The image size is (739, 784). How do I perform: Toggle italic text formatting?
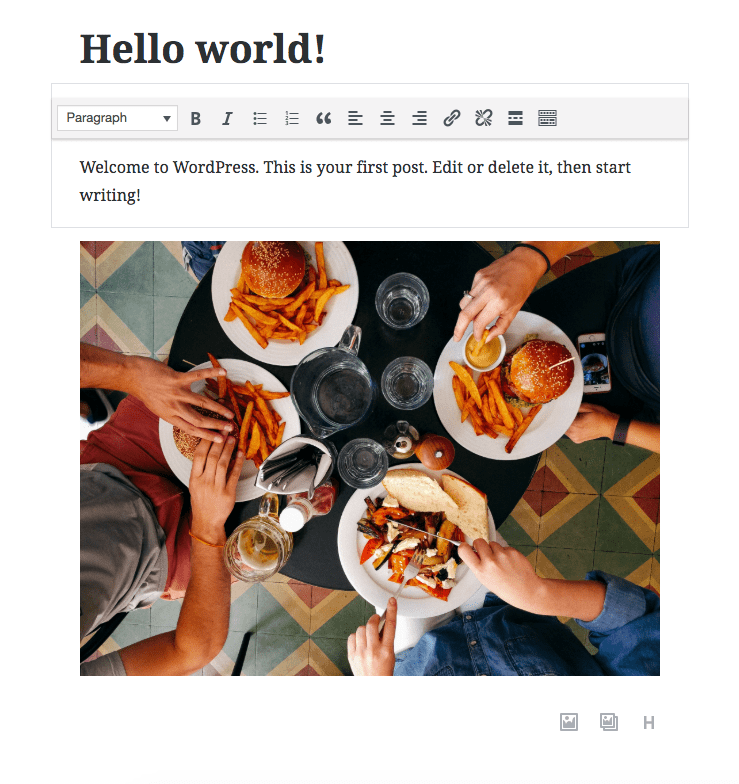(228, 118)
